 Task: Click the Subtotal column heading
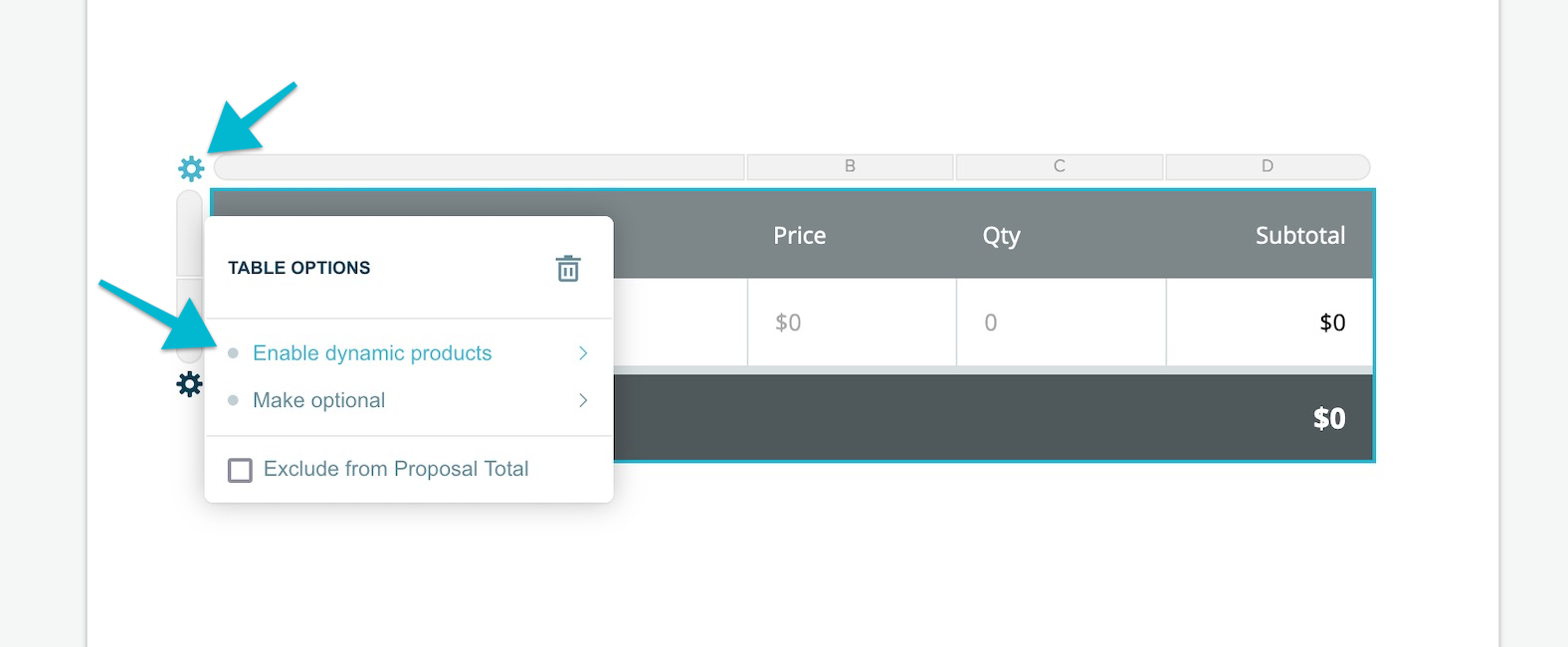[x=1300, y=236]
